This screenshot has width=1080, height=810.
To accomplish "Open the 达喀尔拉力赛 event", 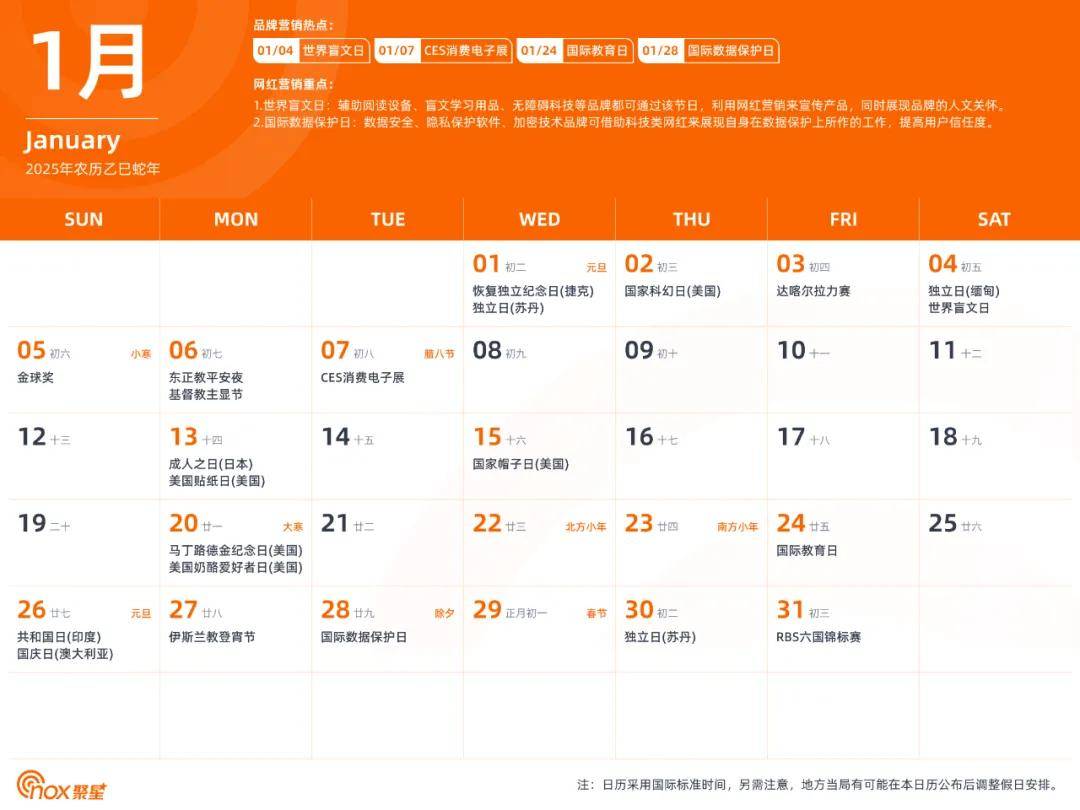I will (x=812, y=292).
